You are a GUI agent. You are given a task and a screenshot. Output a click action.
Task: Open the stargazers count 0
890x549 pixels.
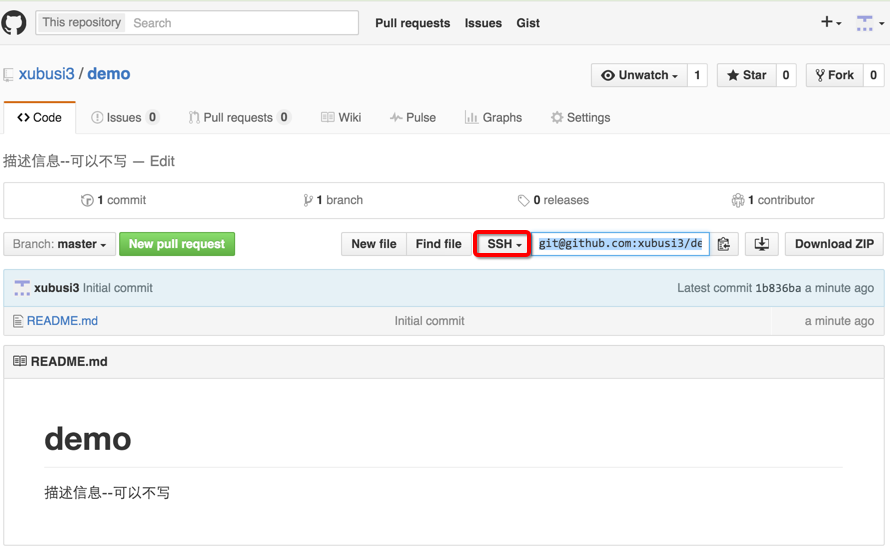point(786,75)
